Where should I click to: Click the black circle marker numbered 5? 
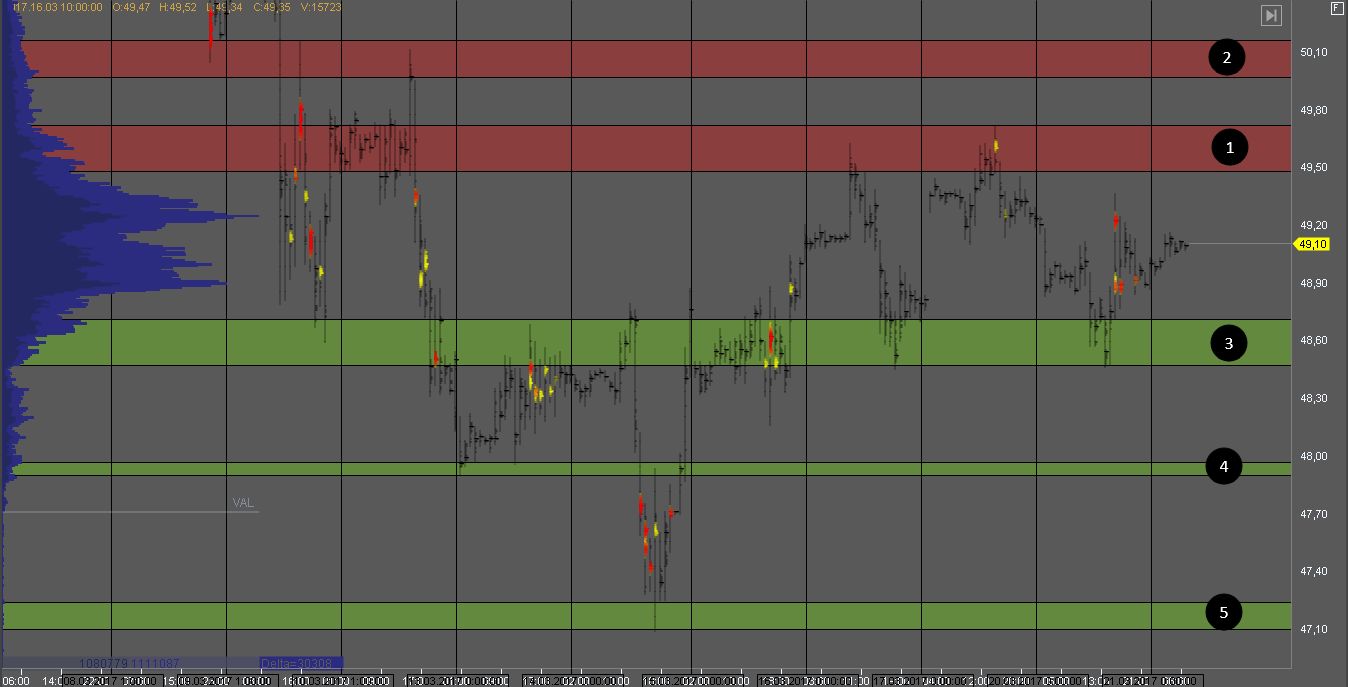coord(1223,612)
